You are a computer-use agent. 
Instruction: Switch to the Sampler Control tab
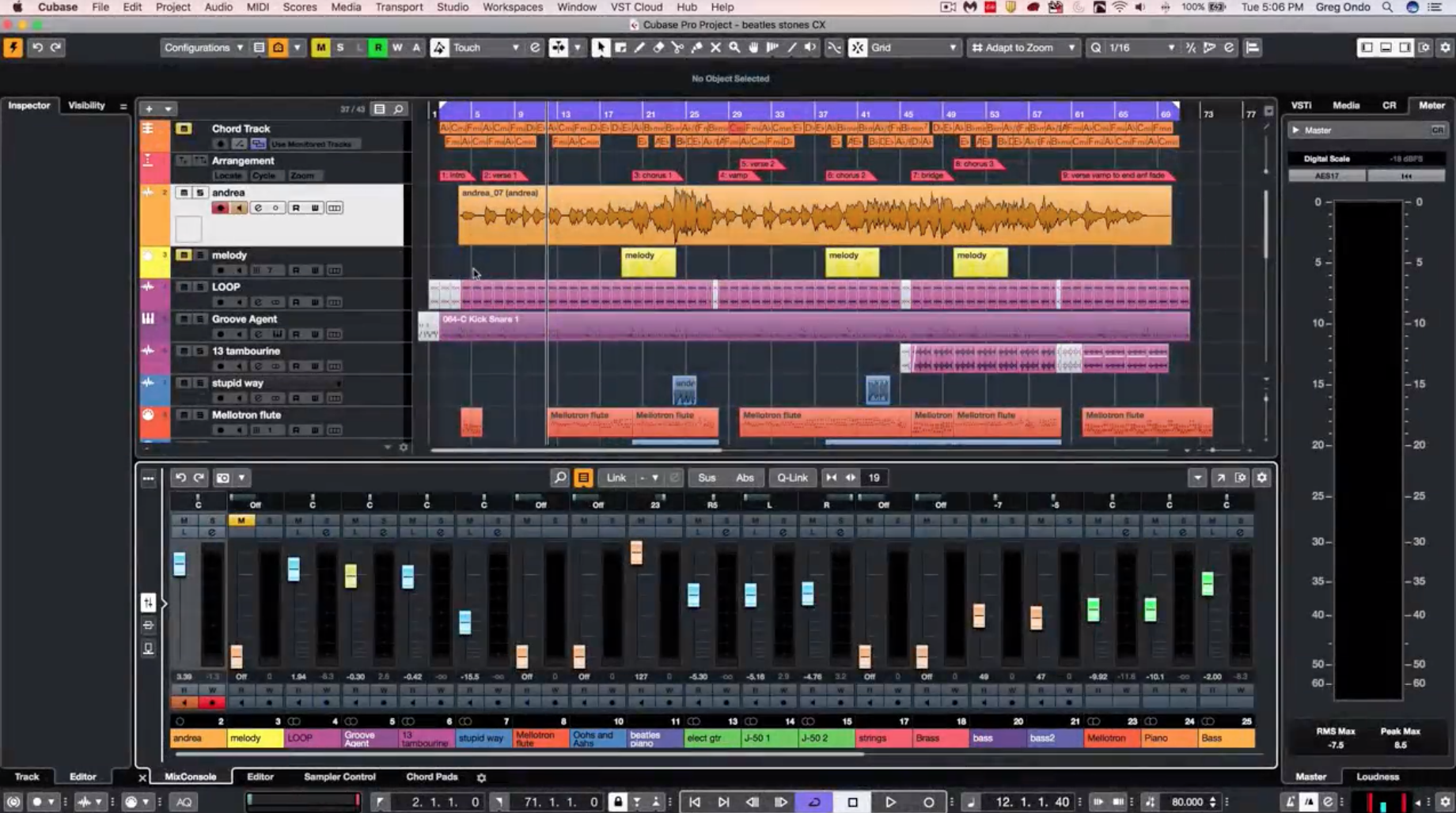339,777
